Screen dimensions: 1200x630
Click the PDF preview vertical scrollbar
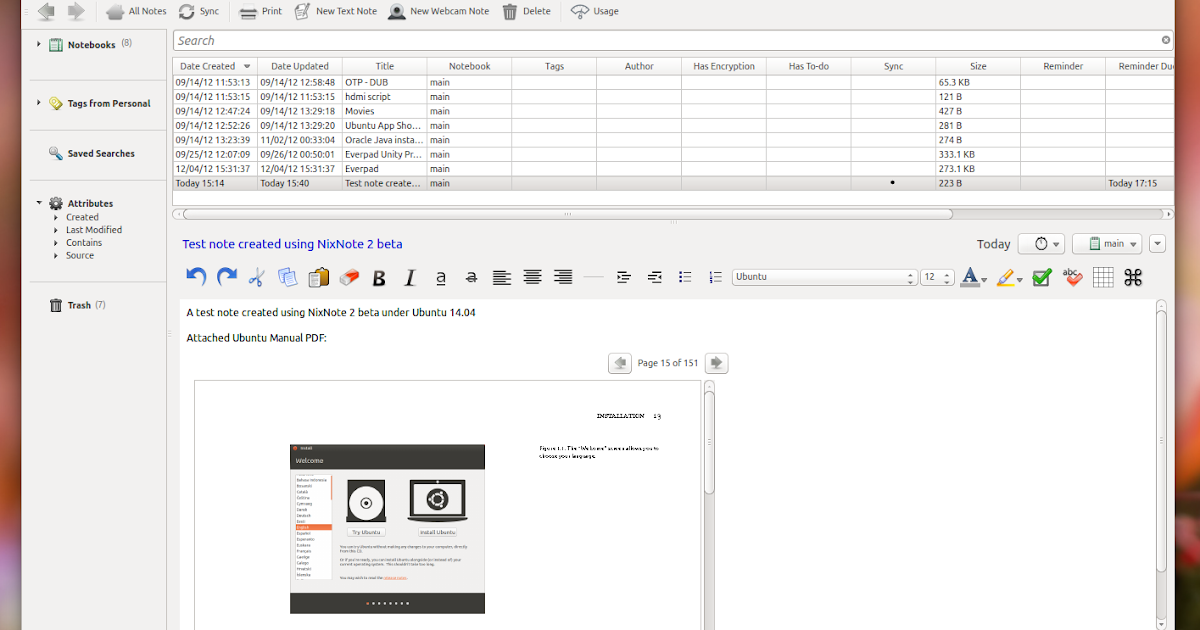point(709,440)
